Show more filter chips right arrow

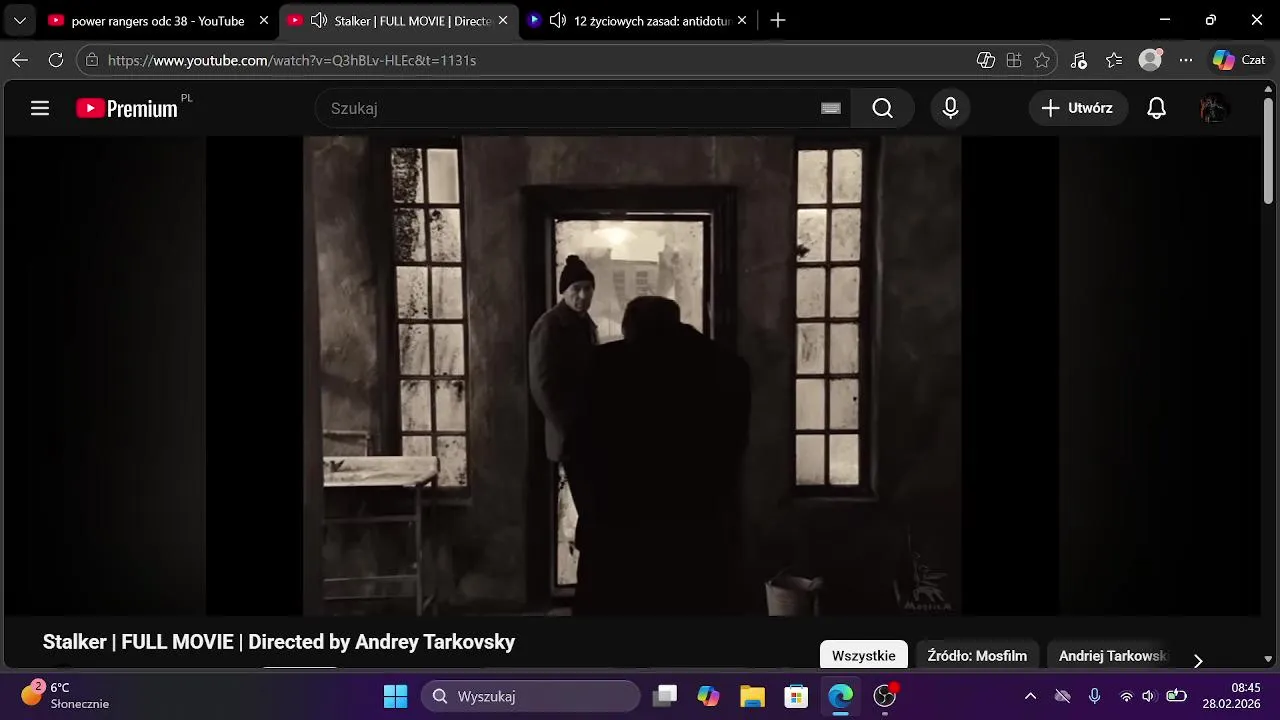point(1198,660)
